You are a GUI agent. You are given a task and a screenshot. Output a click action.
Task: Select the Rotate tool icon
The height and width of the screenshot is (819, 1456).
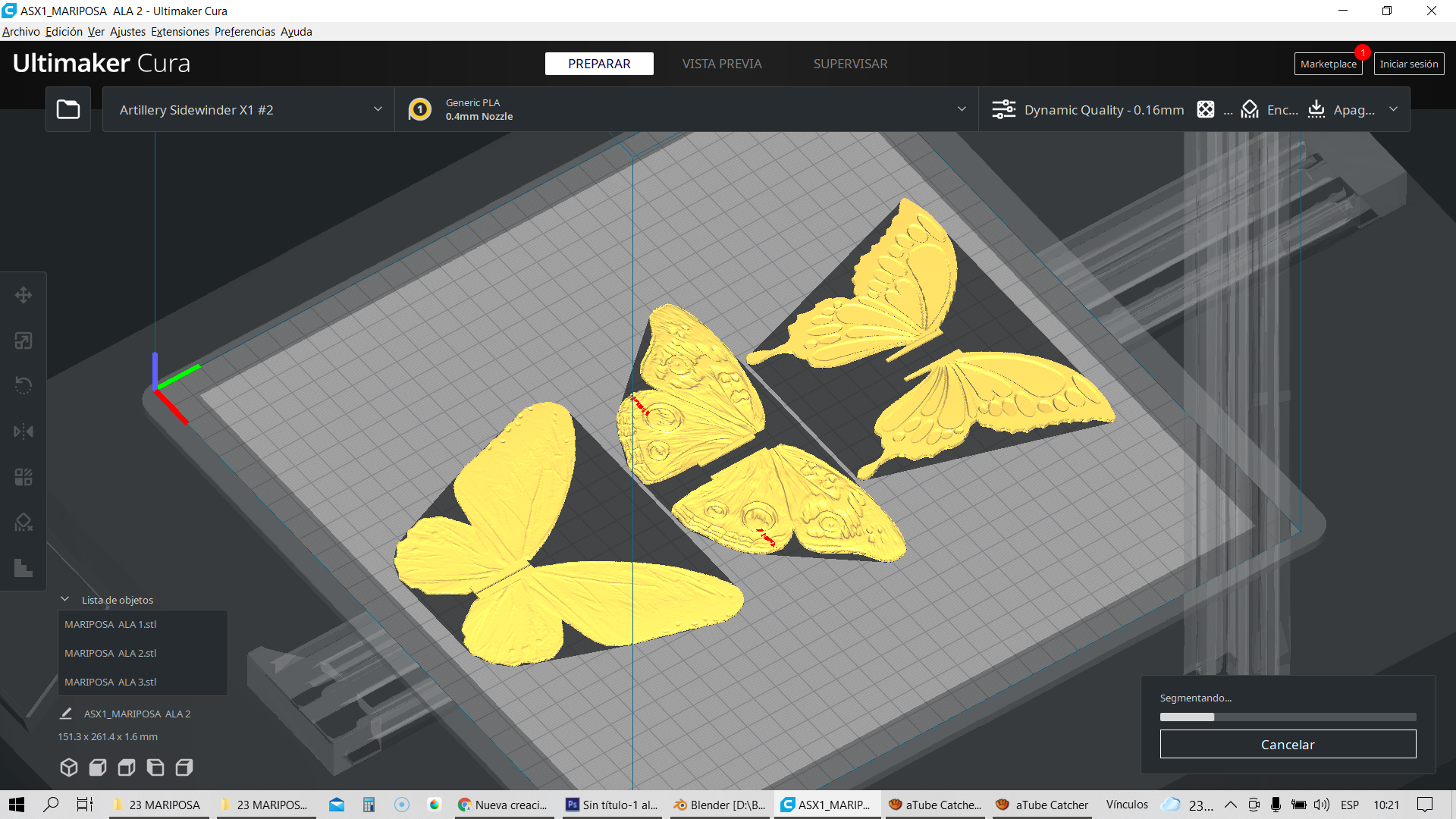[24, 386]
